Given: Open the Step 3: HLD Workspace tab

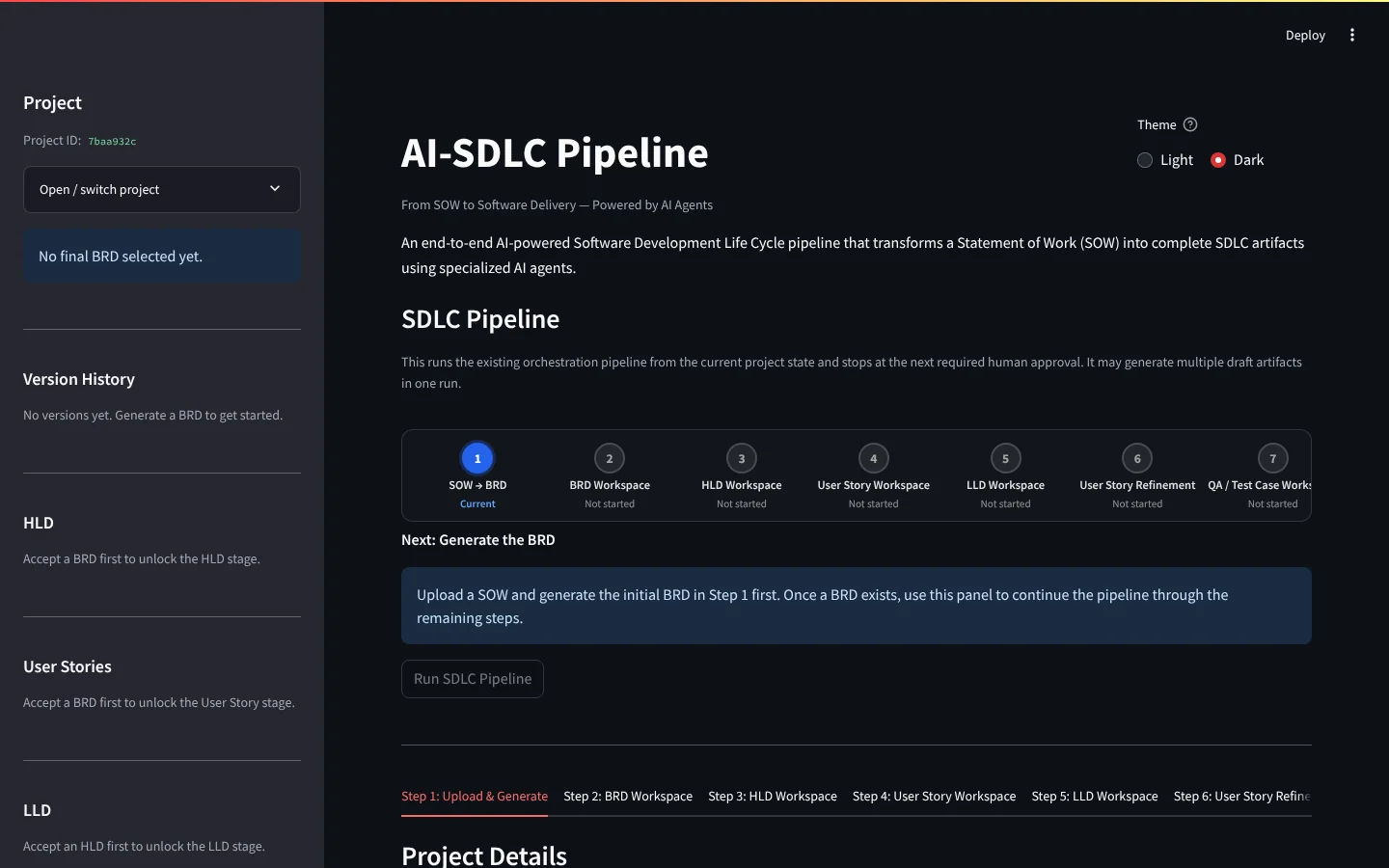Looking at the screenshot, I should 773,797.
